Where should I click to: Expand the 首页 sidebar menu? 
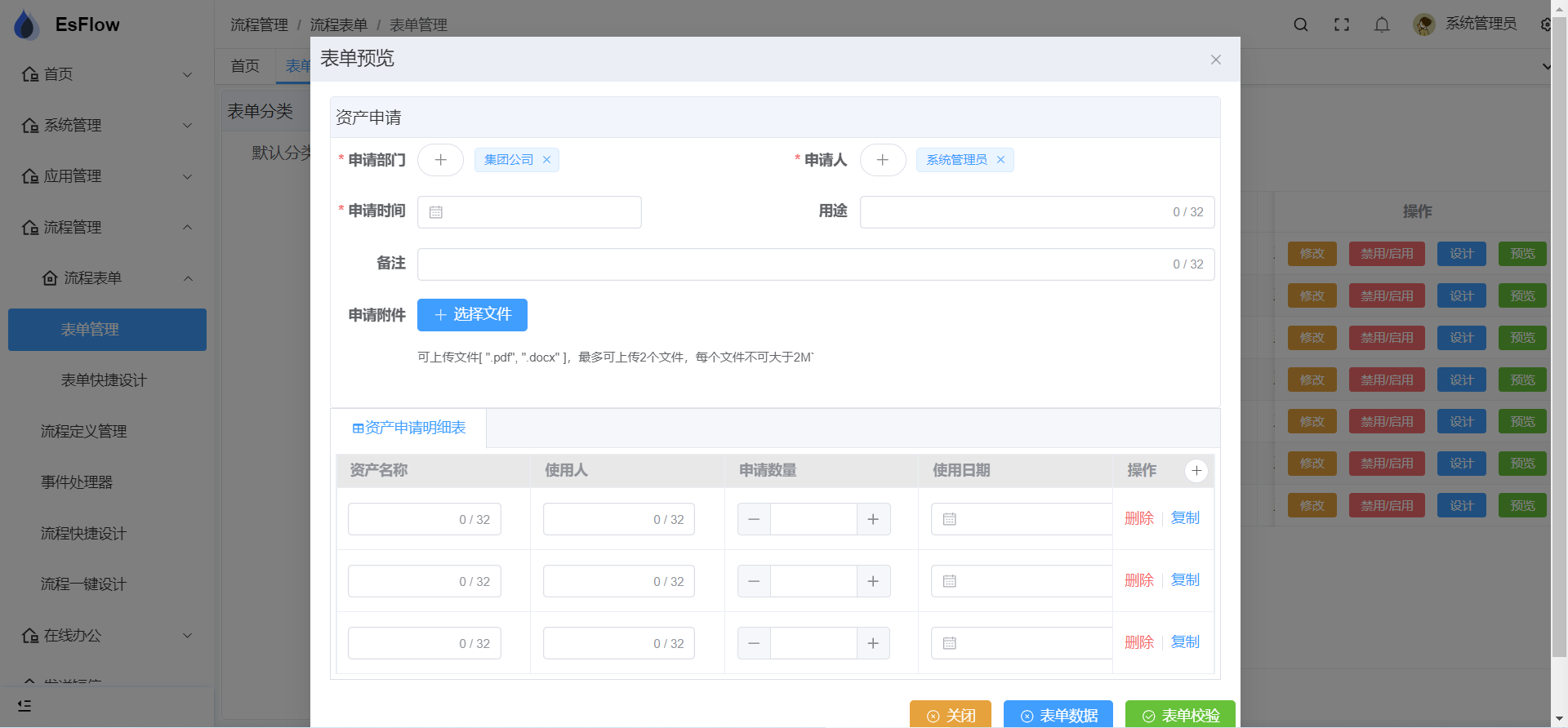tap(107, 74)
